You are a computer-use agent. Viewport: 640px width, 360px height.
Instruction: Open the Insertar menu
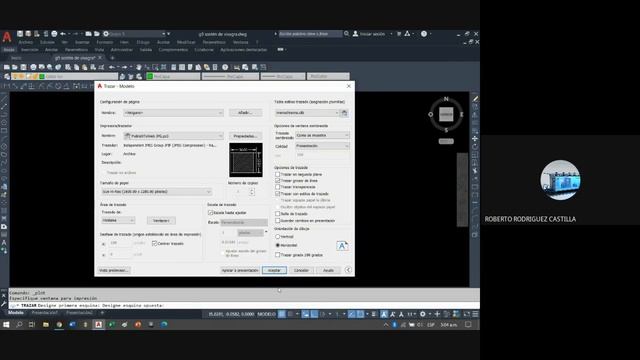point(82,42)
